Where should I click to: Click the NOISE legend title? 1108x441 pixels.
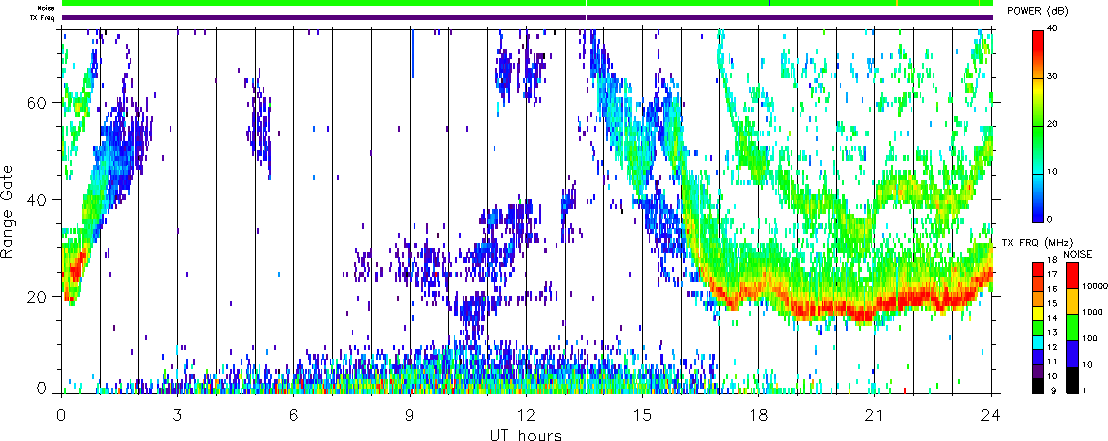1078,253
